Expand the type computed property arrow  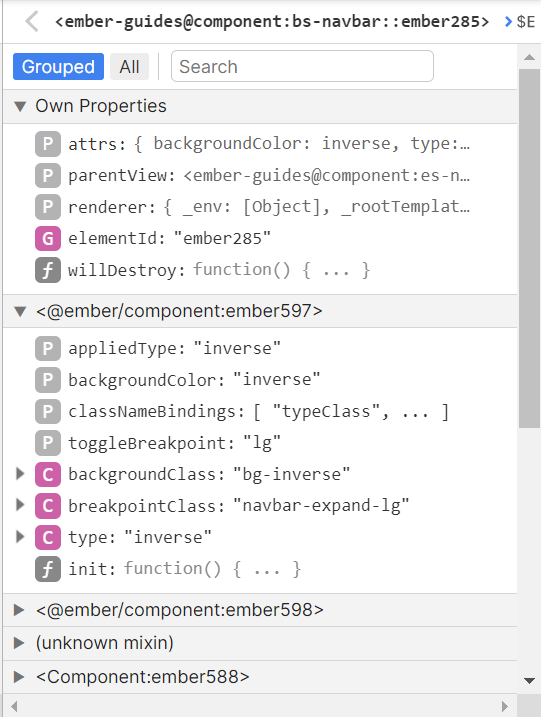point(20,536)
